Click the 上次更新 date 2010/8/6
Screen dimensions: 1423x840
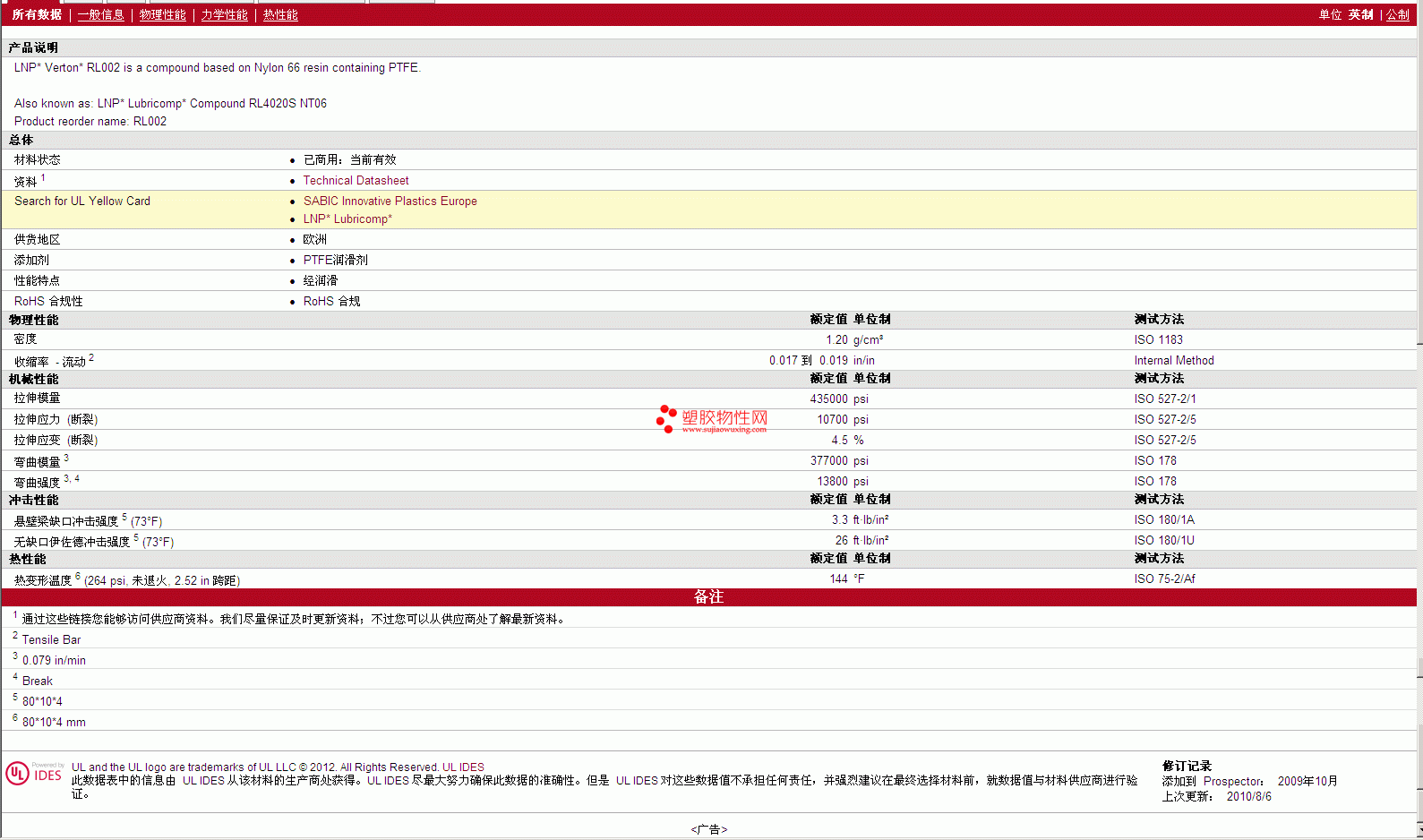click(x=1248, y=797)
